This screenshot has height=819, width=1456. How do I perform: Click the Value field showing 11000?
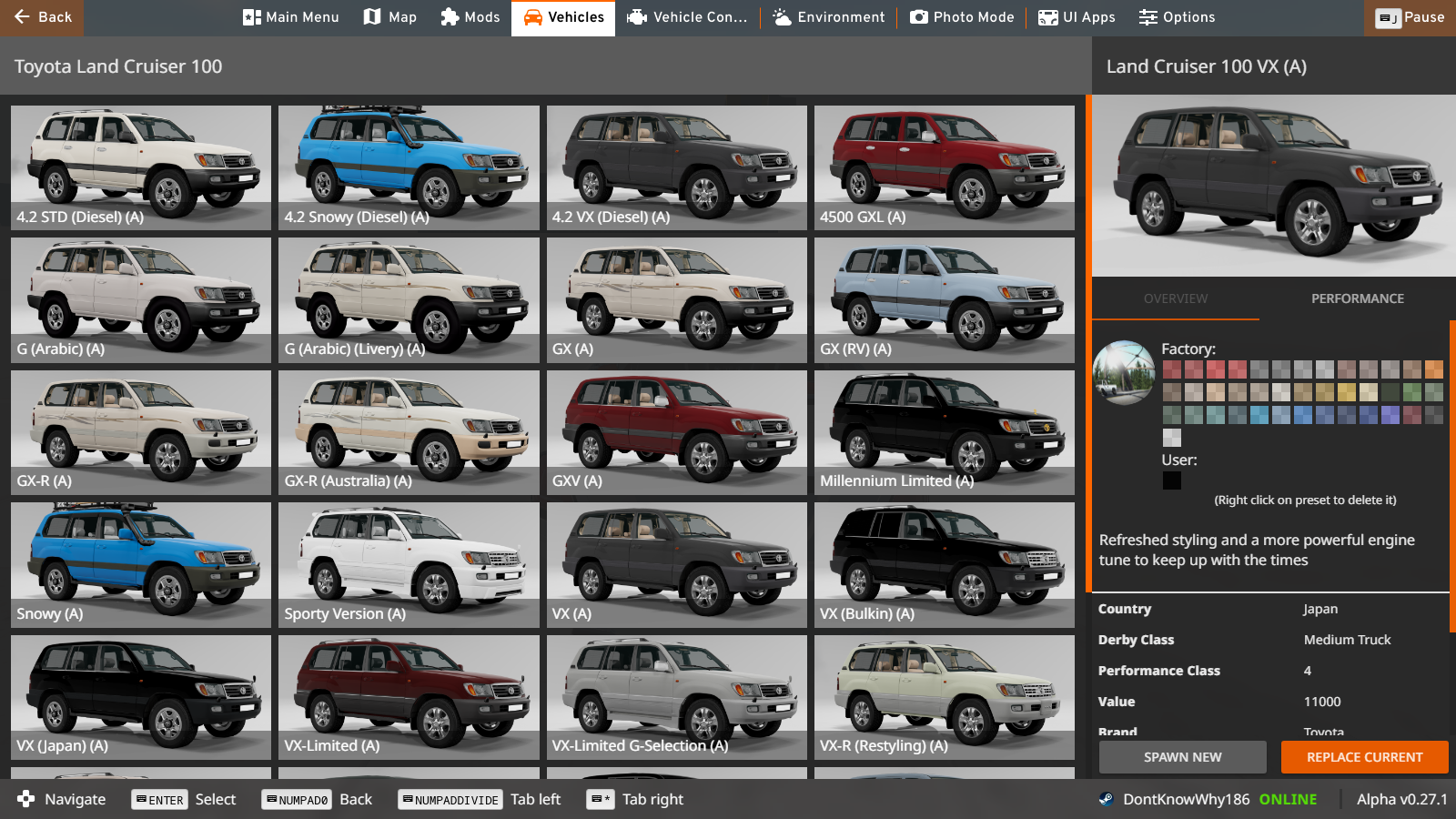[x=1322, y=702]
